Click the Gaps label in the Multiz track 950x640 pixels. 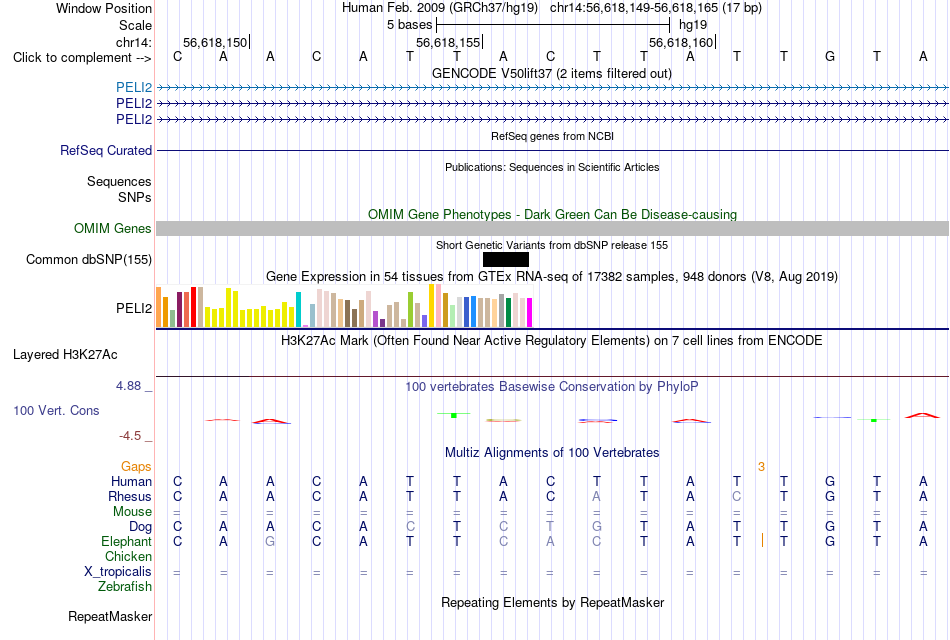(x=136, y=466)
